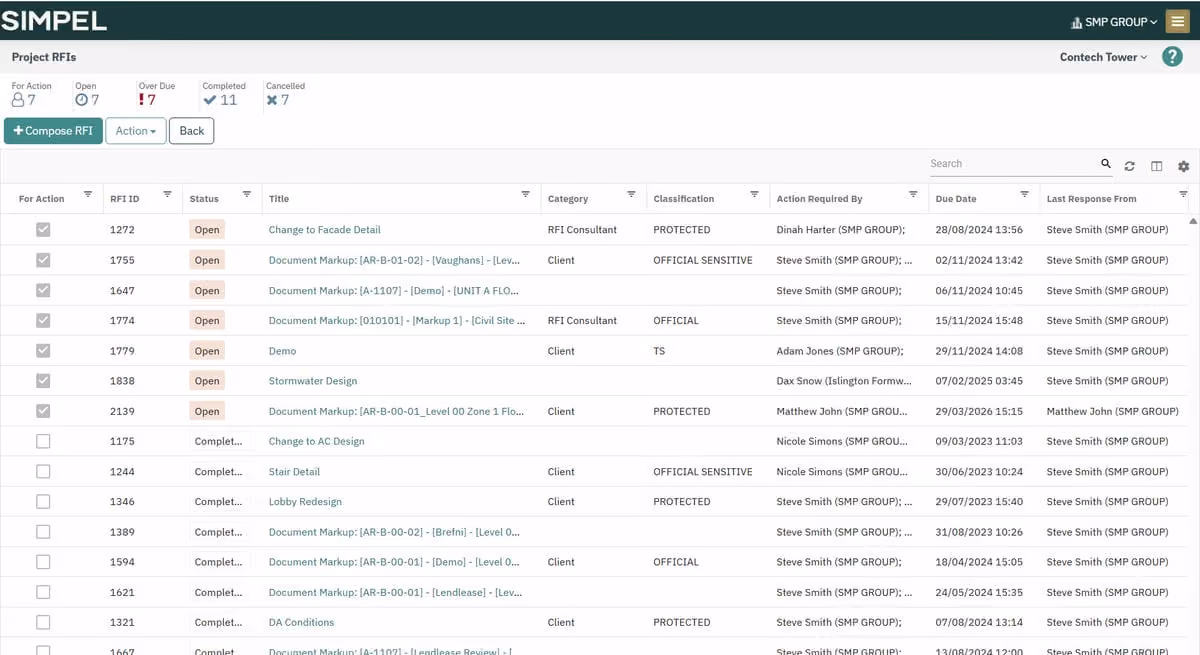Filter by Cancelled cross icon
This screenshot has width=1200, height=655.
click(x=272, y=100)
